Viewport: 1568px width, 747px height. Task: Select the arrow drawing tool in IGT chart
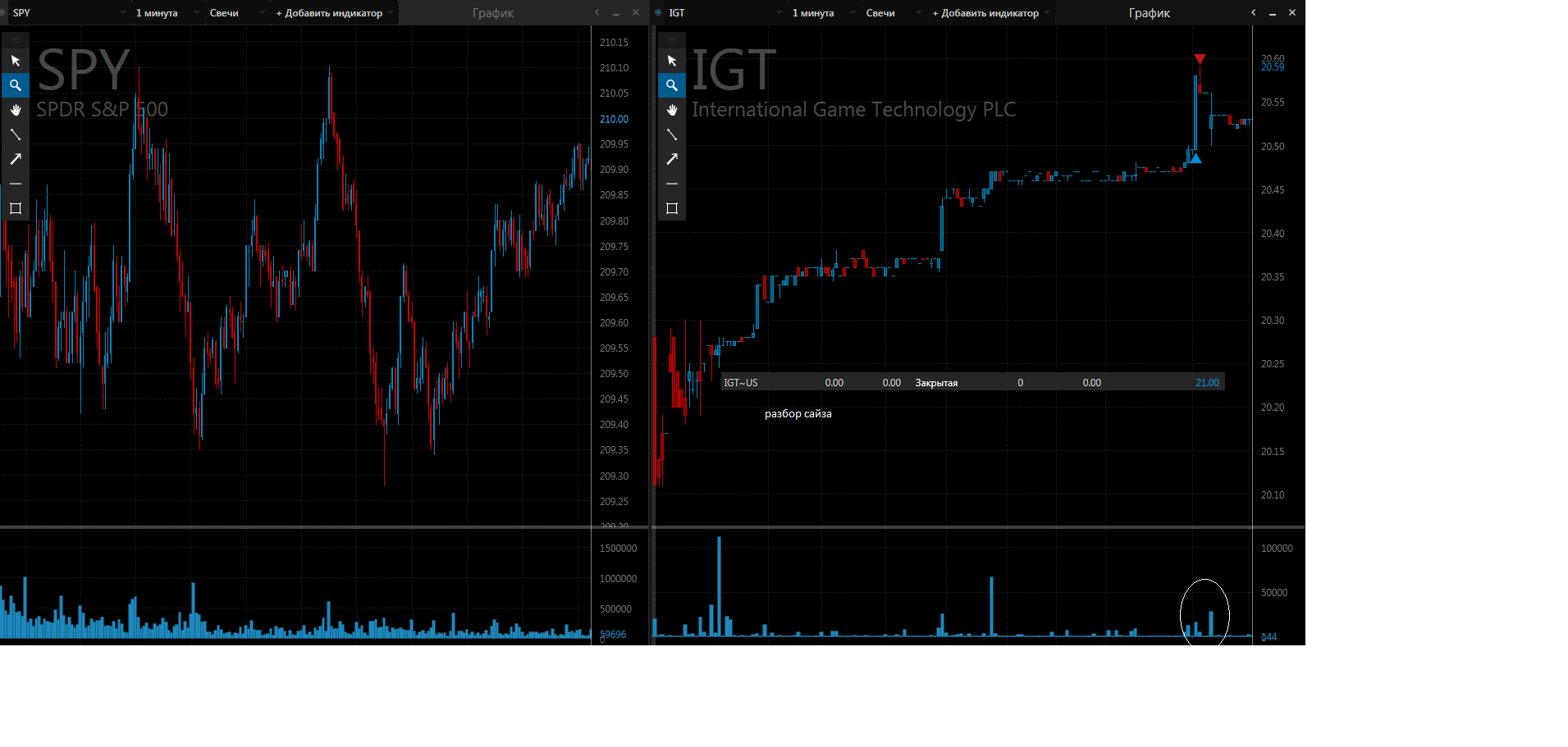672,159
